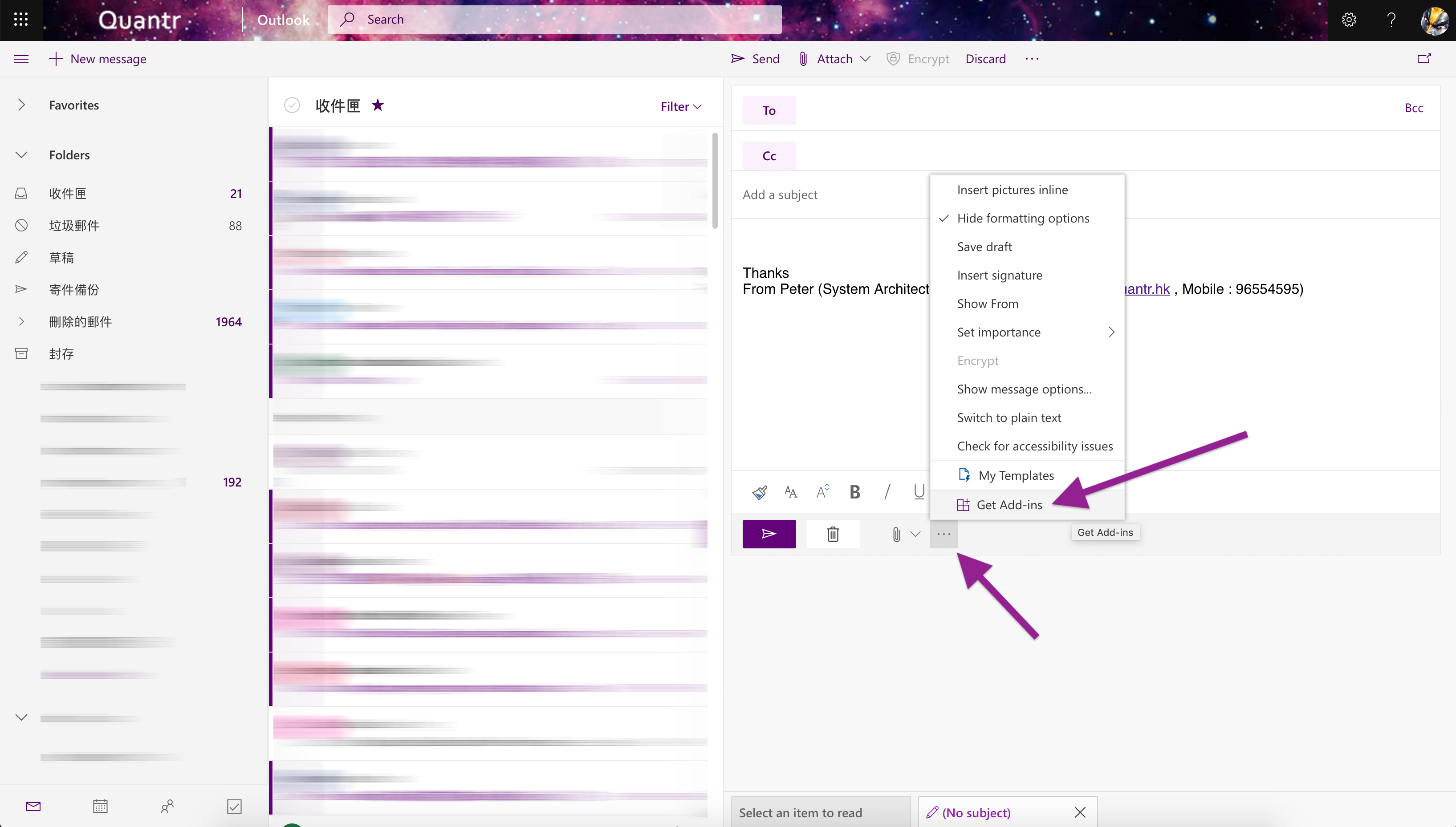Click the Send button at the top

tap(755, 58)
